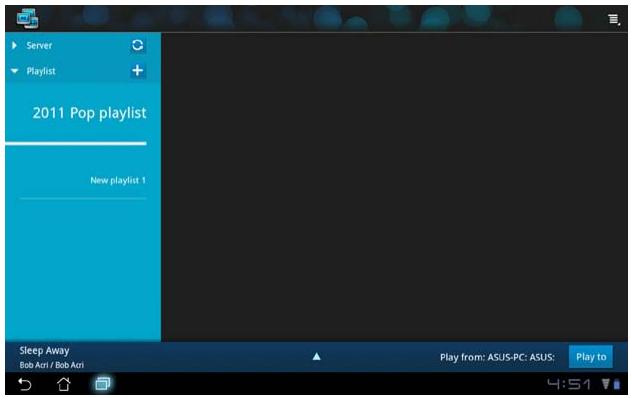
Task: Expand the Server section arrow
Action: 14,45
